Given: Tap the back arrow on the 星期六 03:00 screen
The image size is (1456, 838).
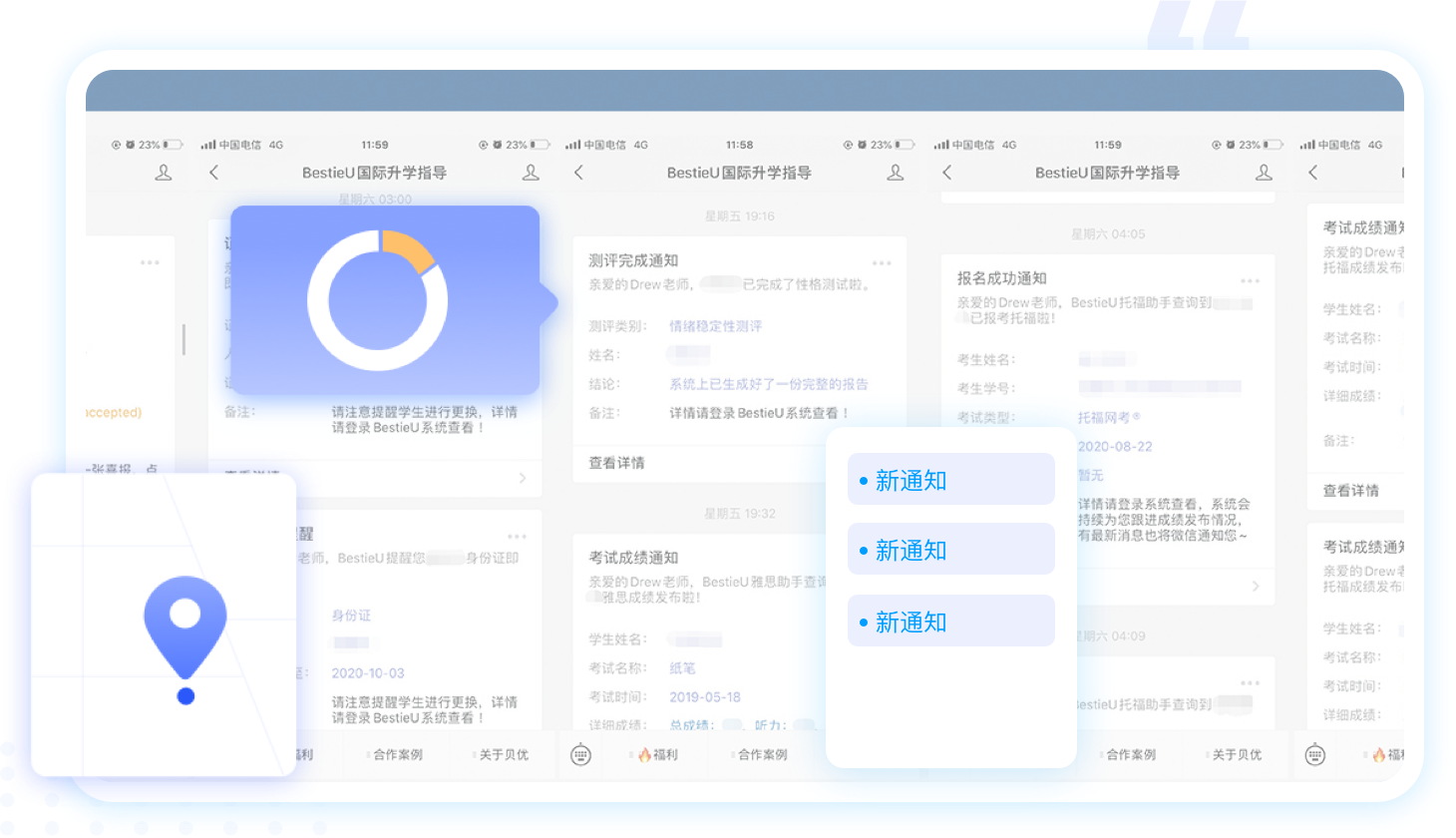Looking at the screenshot, I should tap(213, 173).
